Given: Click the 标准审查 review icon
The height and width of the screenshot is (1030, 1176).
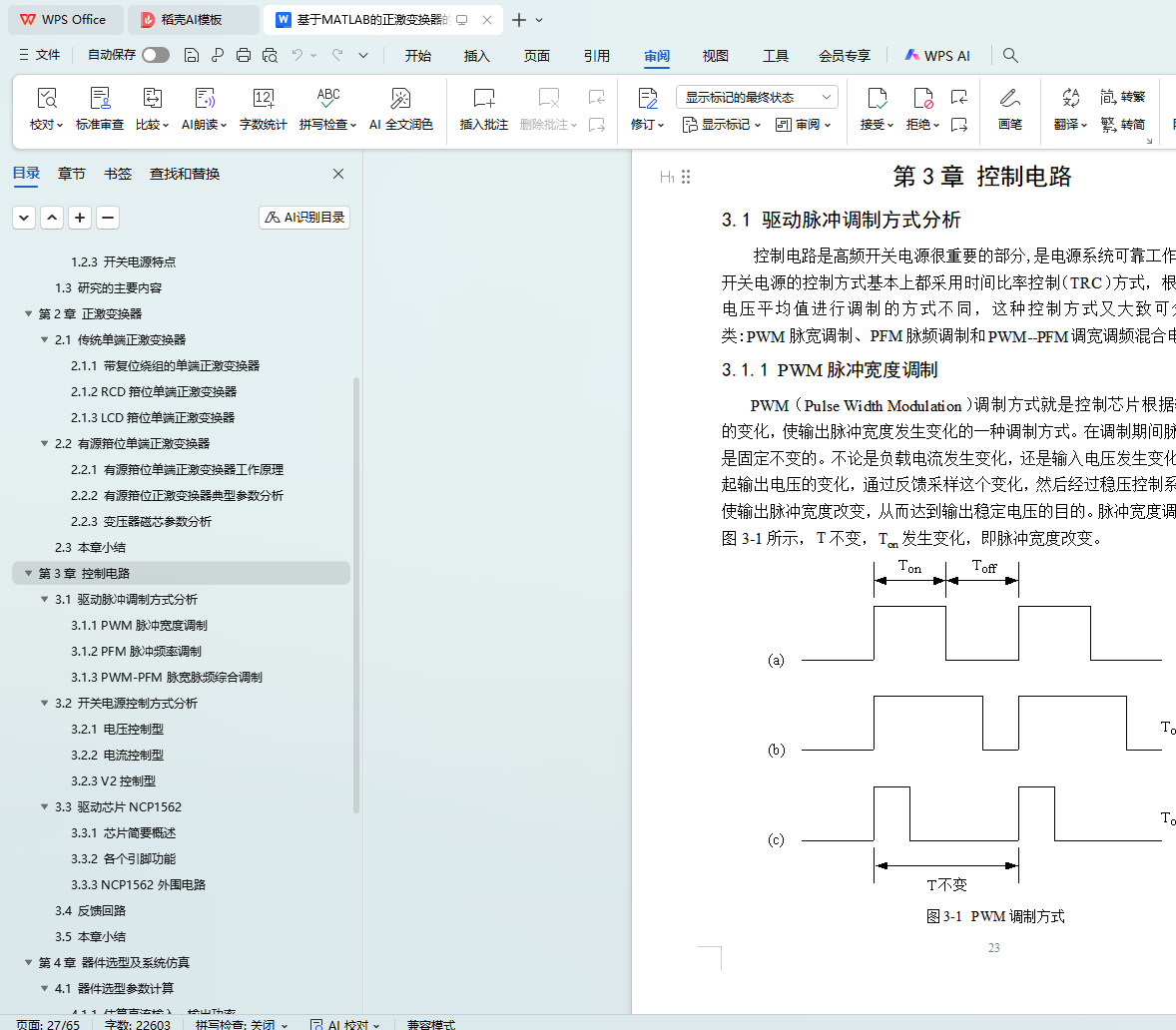Looking at the screenshot, I should tap(100, 99).
